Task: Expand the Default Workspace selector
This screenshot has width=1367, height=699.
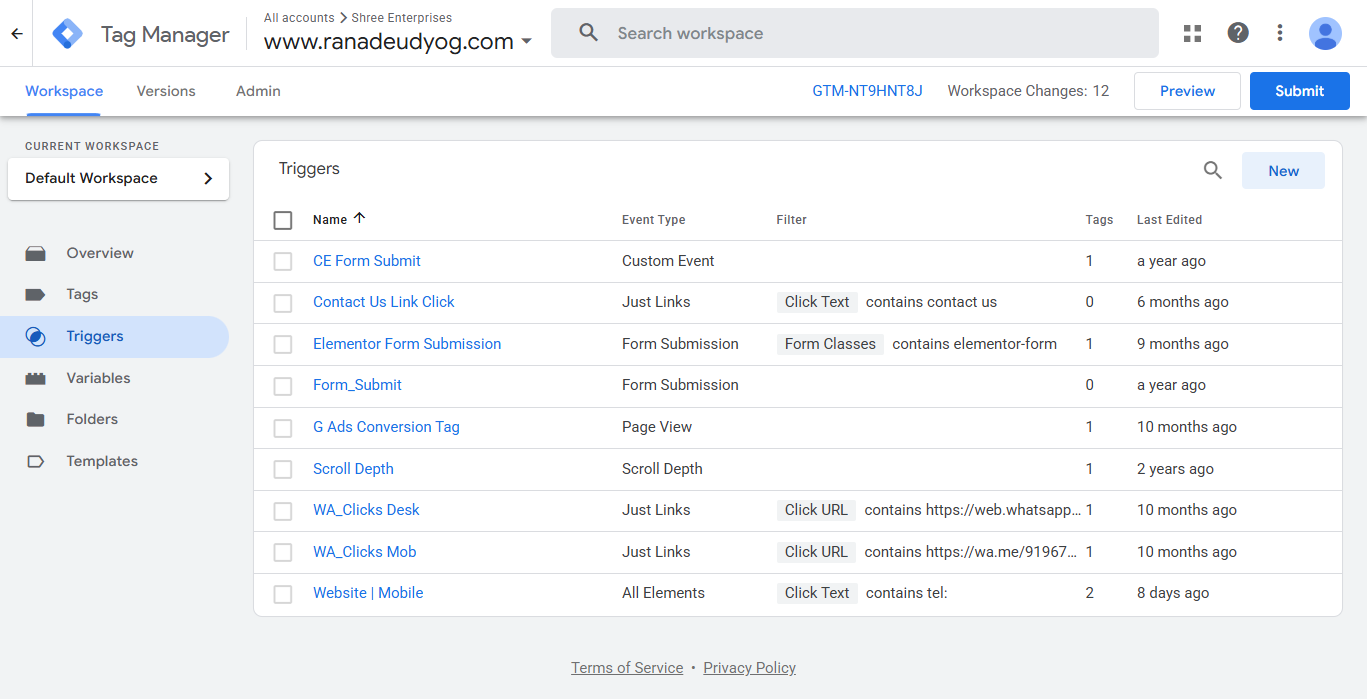Action: tap(118, 178)
